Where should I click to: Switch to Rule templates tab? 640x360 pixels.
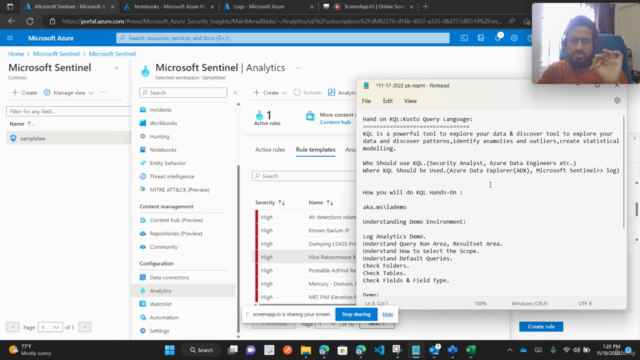(316, 150)
